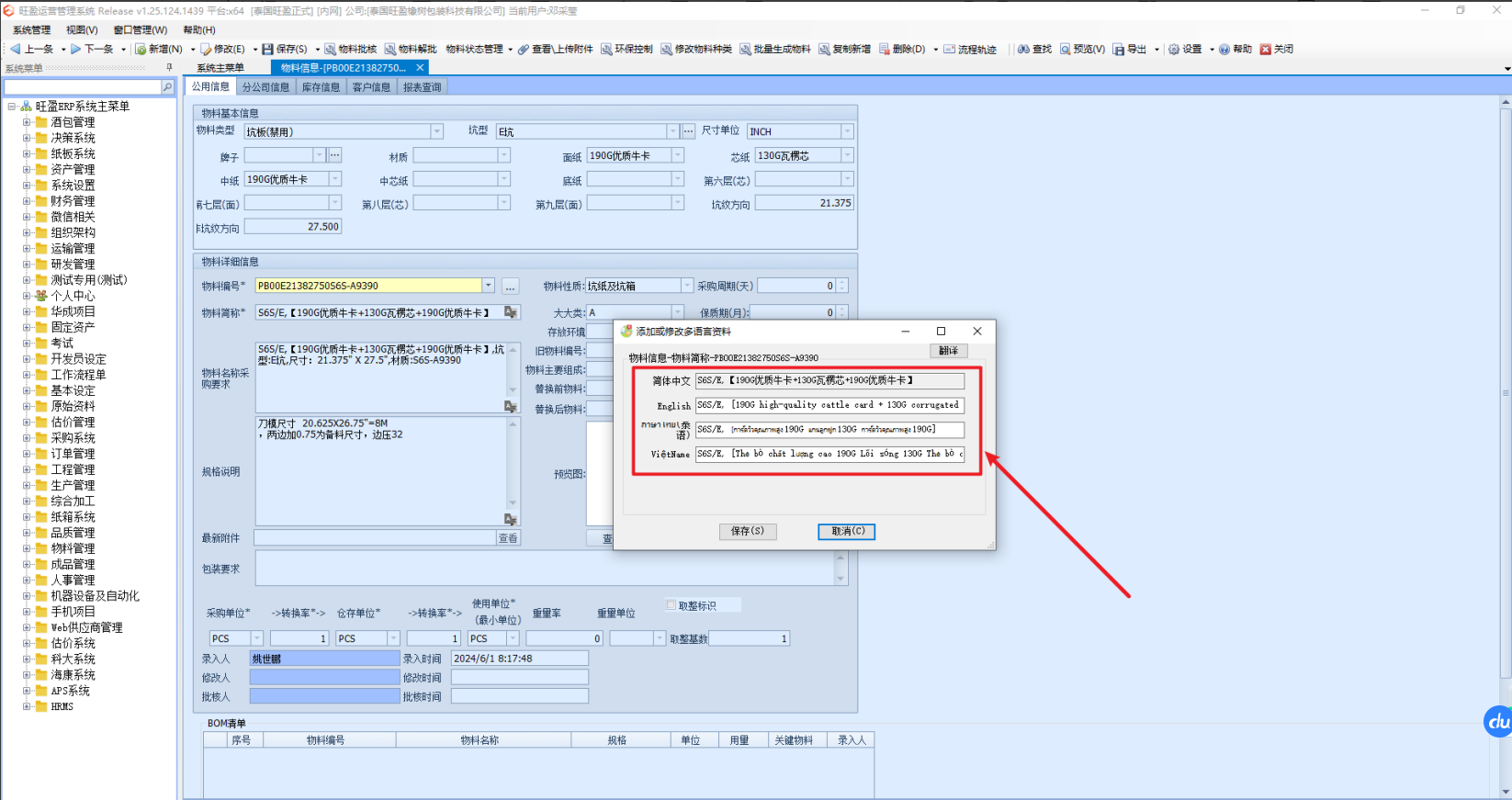Open 查看\上传附件 attachment tool
The width and height of the screenshot is (1512, 800).
tap(555, 49)
